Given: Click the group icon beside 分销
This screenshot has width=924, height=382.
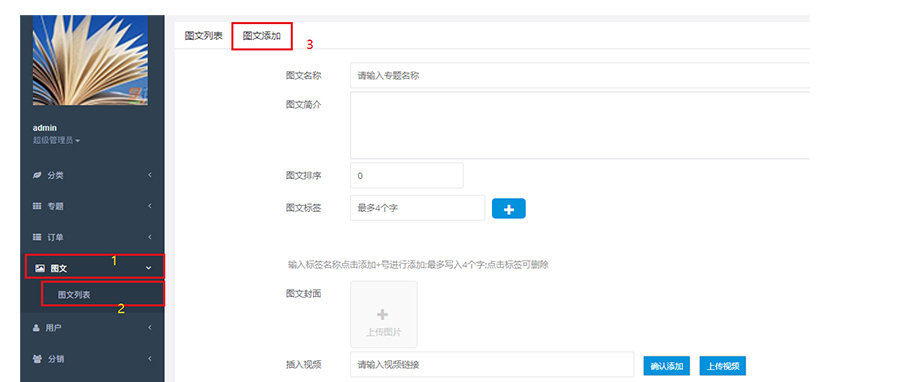Looking at the screenshot, I should 37,358.
